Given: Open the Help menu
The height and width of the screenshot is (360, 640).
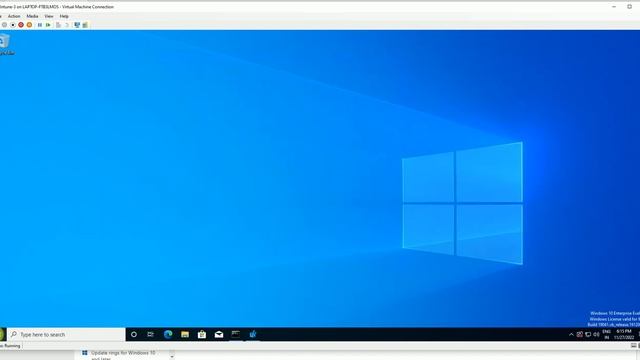Looking at the screenshot, I should (64, 16).
